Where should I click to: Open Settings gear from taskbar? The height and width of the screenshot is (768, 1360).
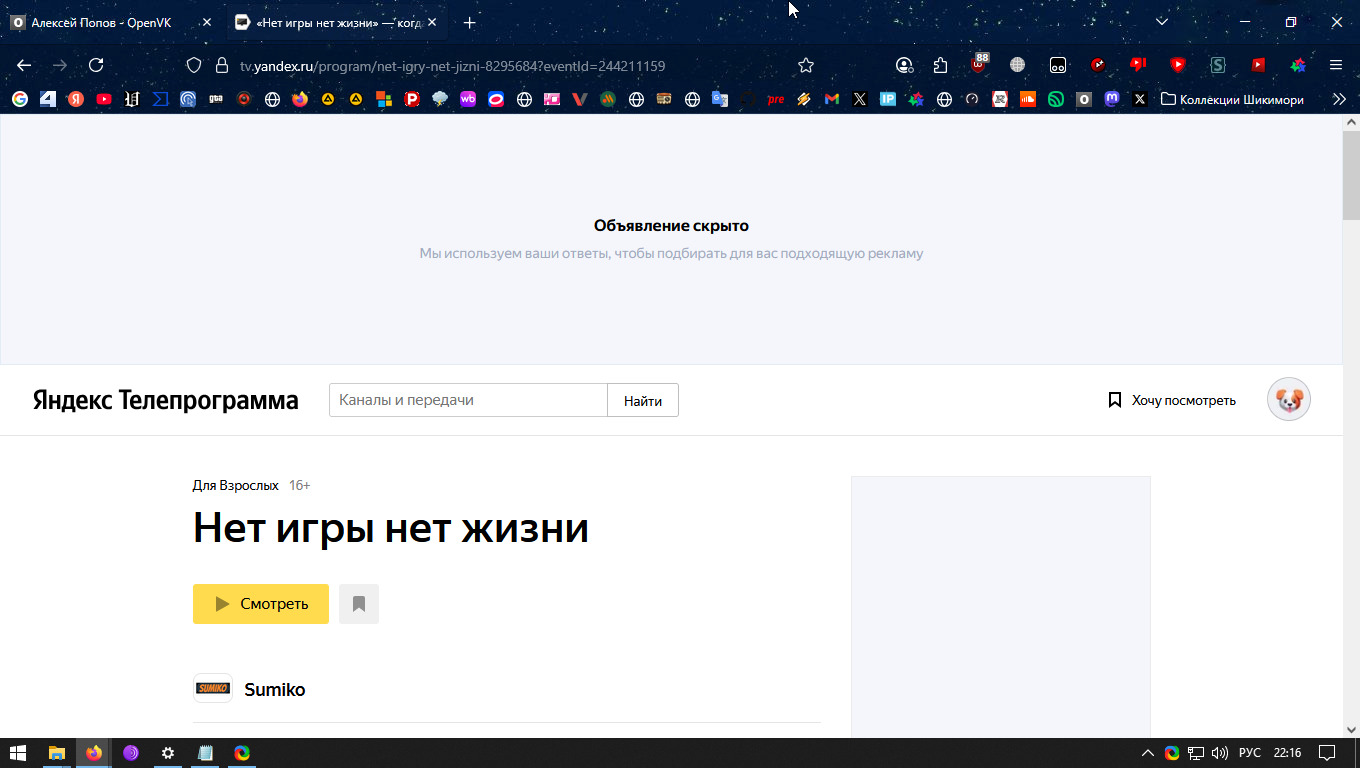(x=168, y=753)
